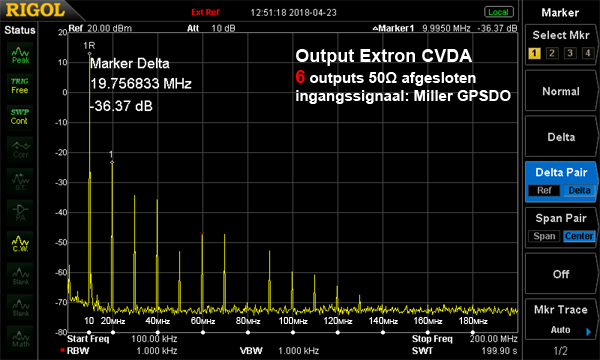Click the 40MHz axis label

click(x=157, y=321)
